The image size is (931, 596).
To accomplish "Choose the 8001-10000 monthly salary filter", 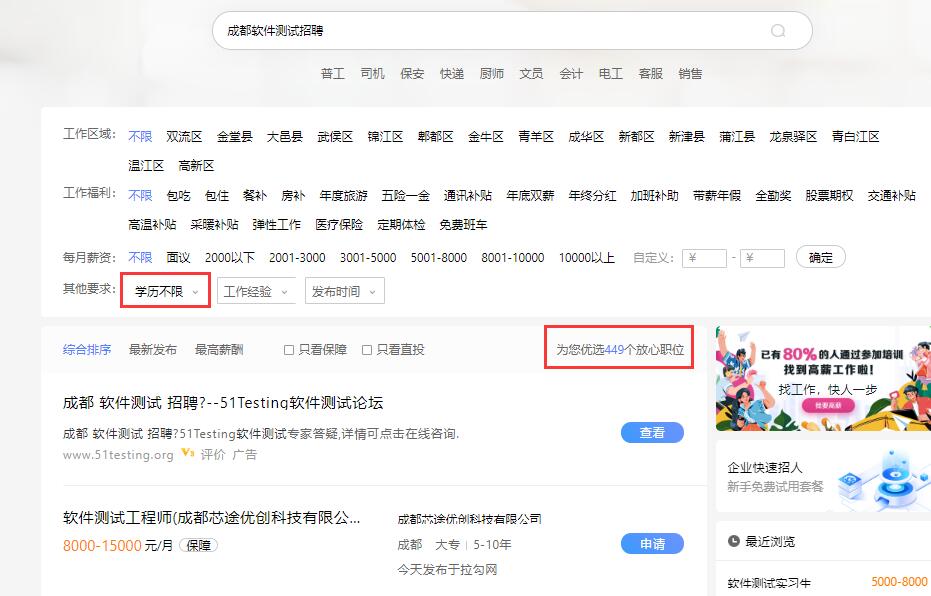I will click(x=512, y=258).
